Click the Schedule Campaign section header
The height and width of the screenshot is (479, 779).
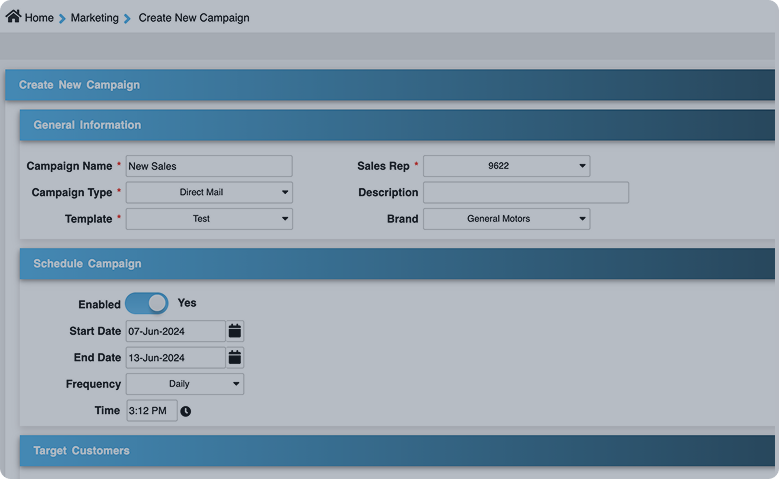pyautogui.click(x=87, y=264)
